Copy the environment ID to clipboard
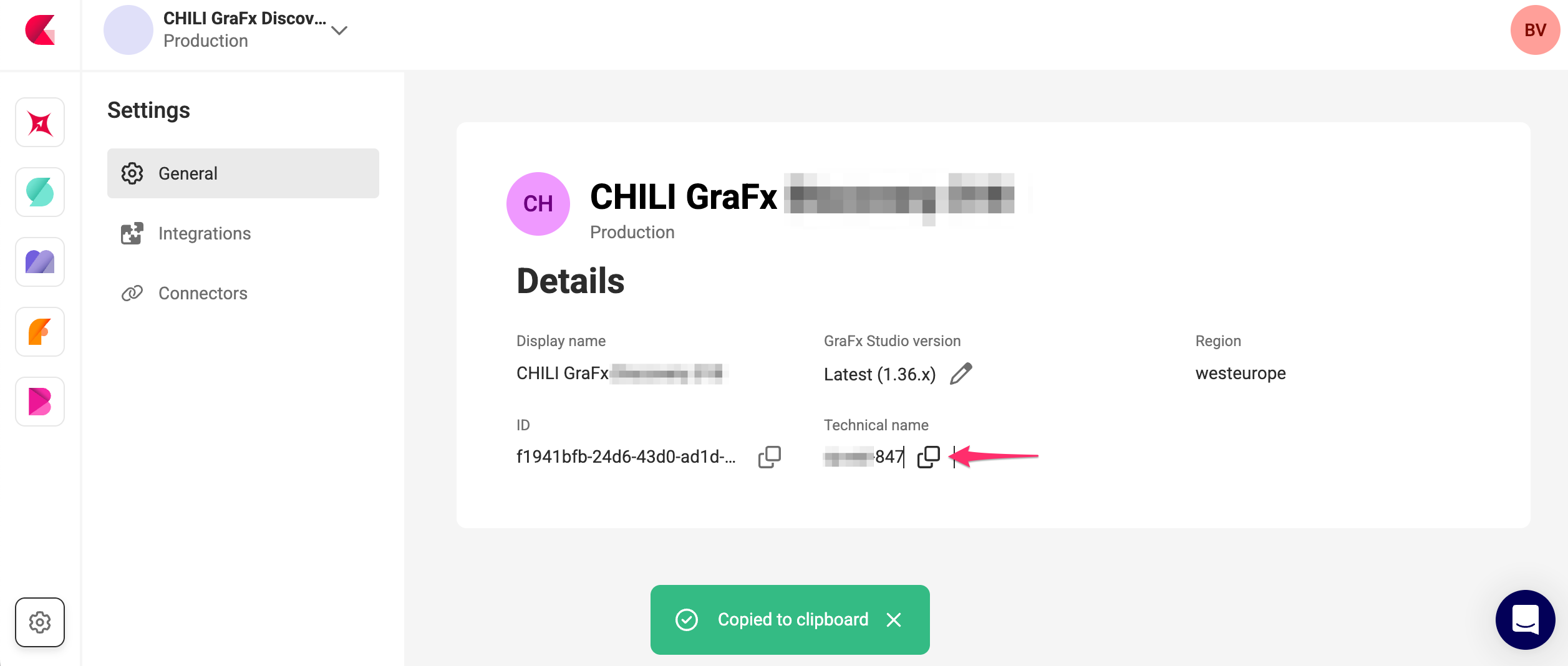This screenshot has width=1568, height=666. coord(769,457)
